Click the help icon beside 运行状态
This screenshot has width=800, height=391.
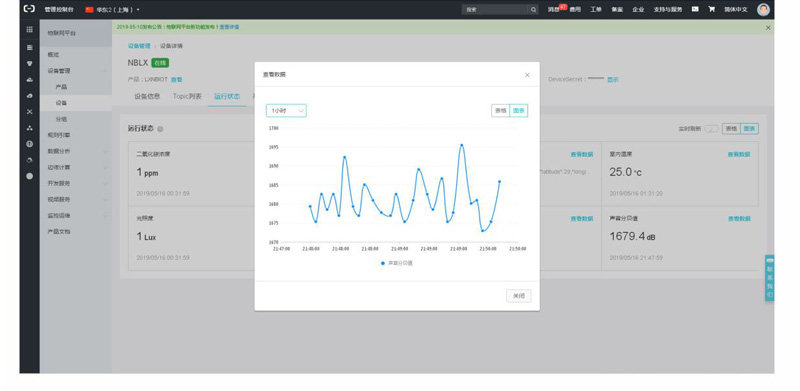[x=160, y=129]
